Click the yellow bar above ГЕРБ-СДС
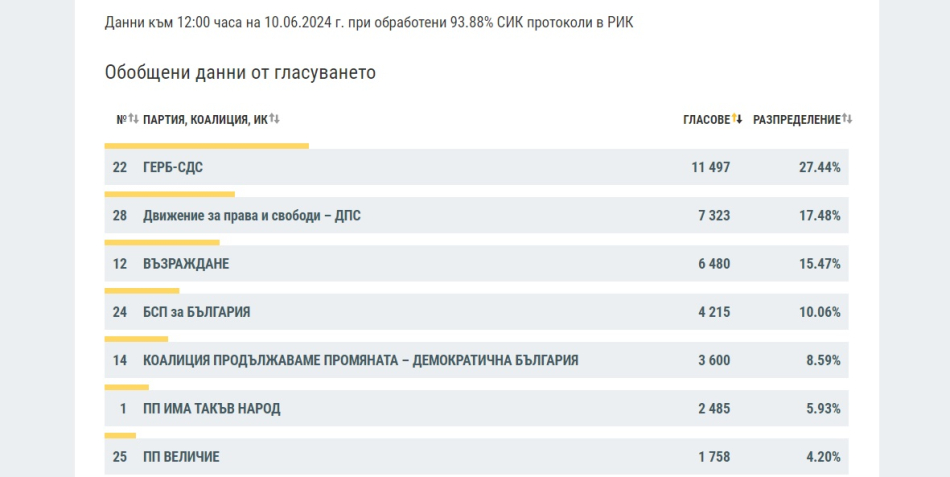Viewport: 950px width, 477px height. point(207,146)
